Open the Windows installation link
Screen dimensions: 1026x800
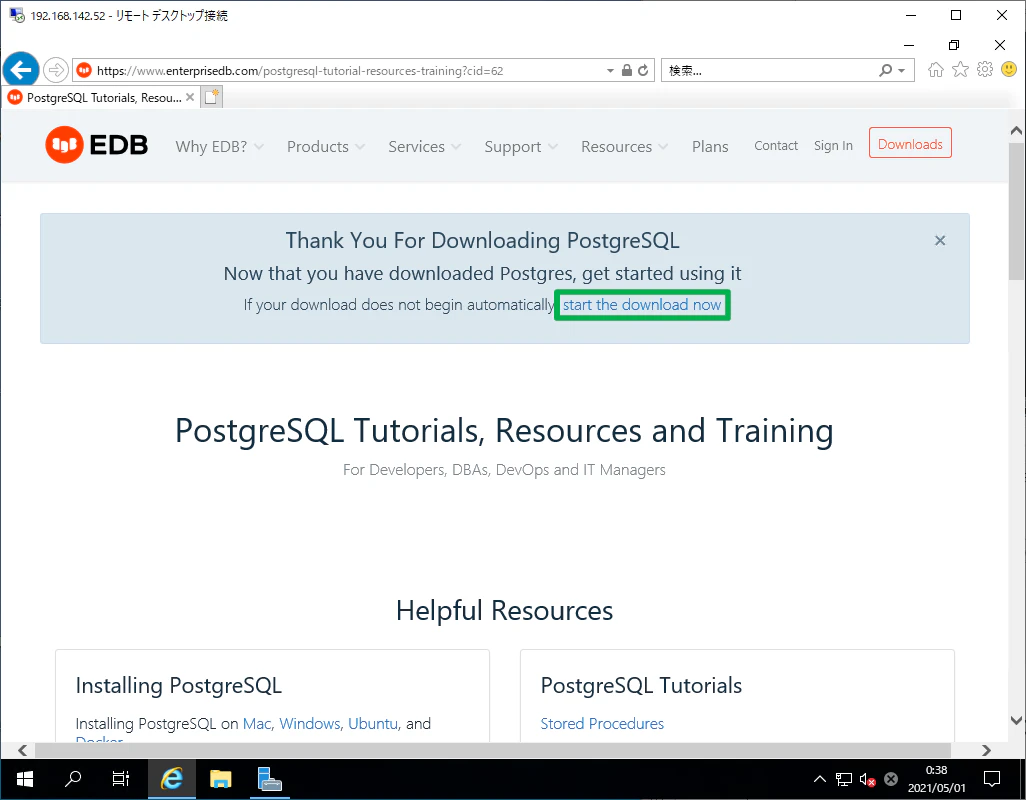coord(310,723)
